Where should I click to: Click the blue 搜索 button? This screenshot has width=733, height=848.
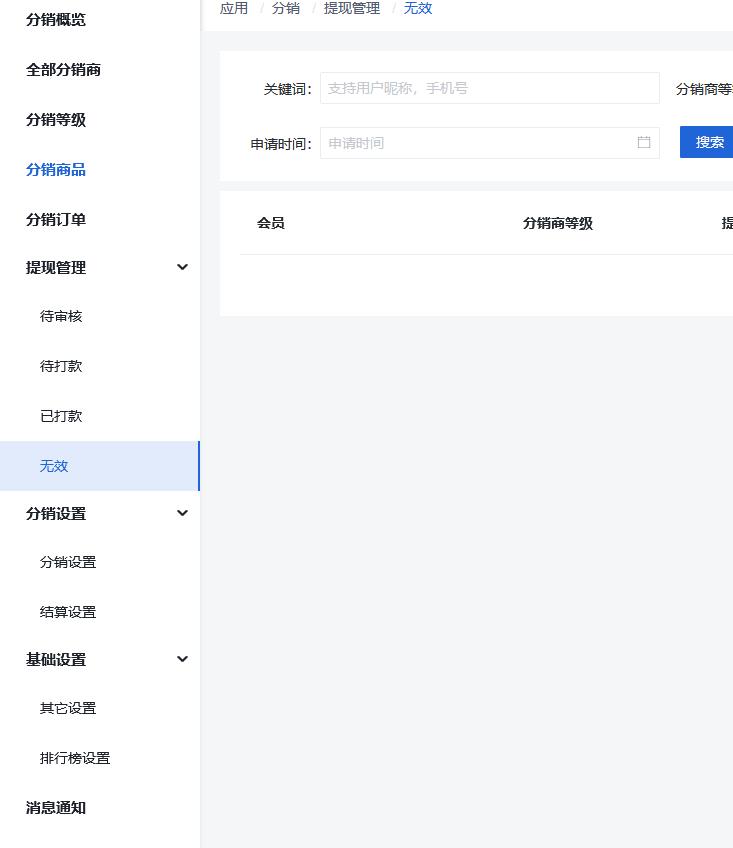[x=706, y=142]
